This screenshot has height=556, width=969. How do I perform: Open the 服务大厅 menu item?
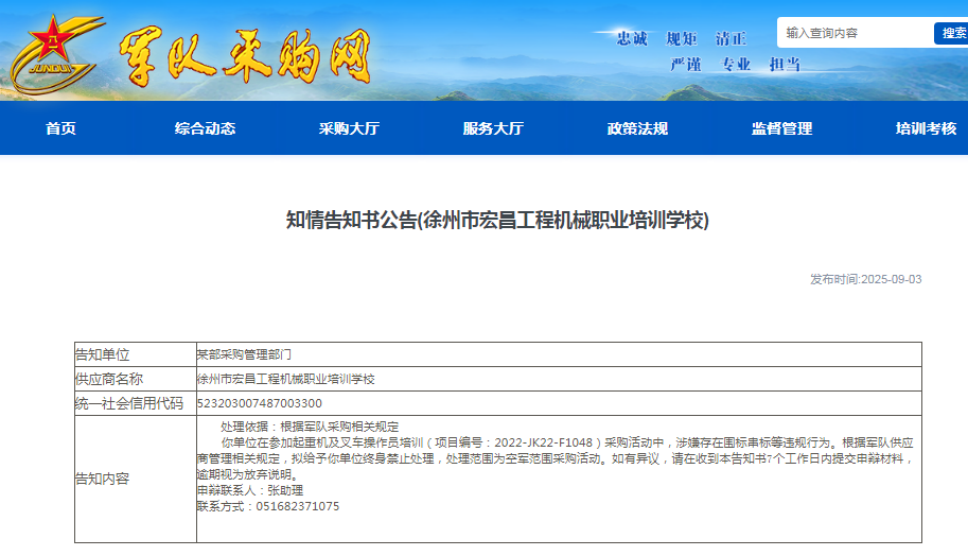point(493,128)
